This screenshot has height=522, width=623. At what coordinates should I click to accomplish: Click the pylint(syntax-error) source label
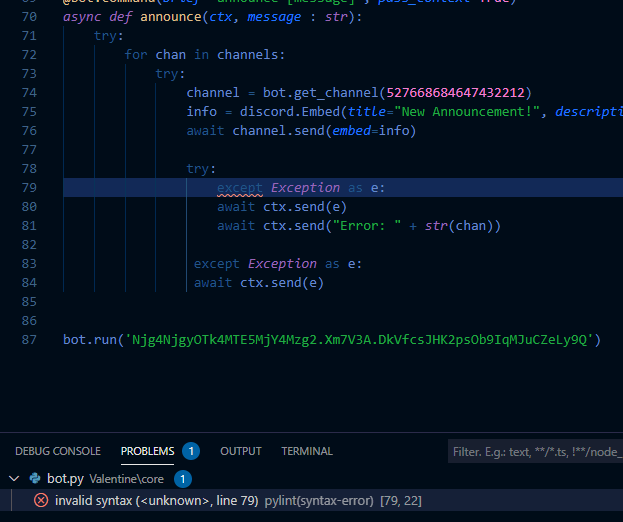point(319,501)
